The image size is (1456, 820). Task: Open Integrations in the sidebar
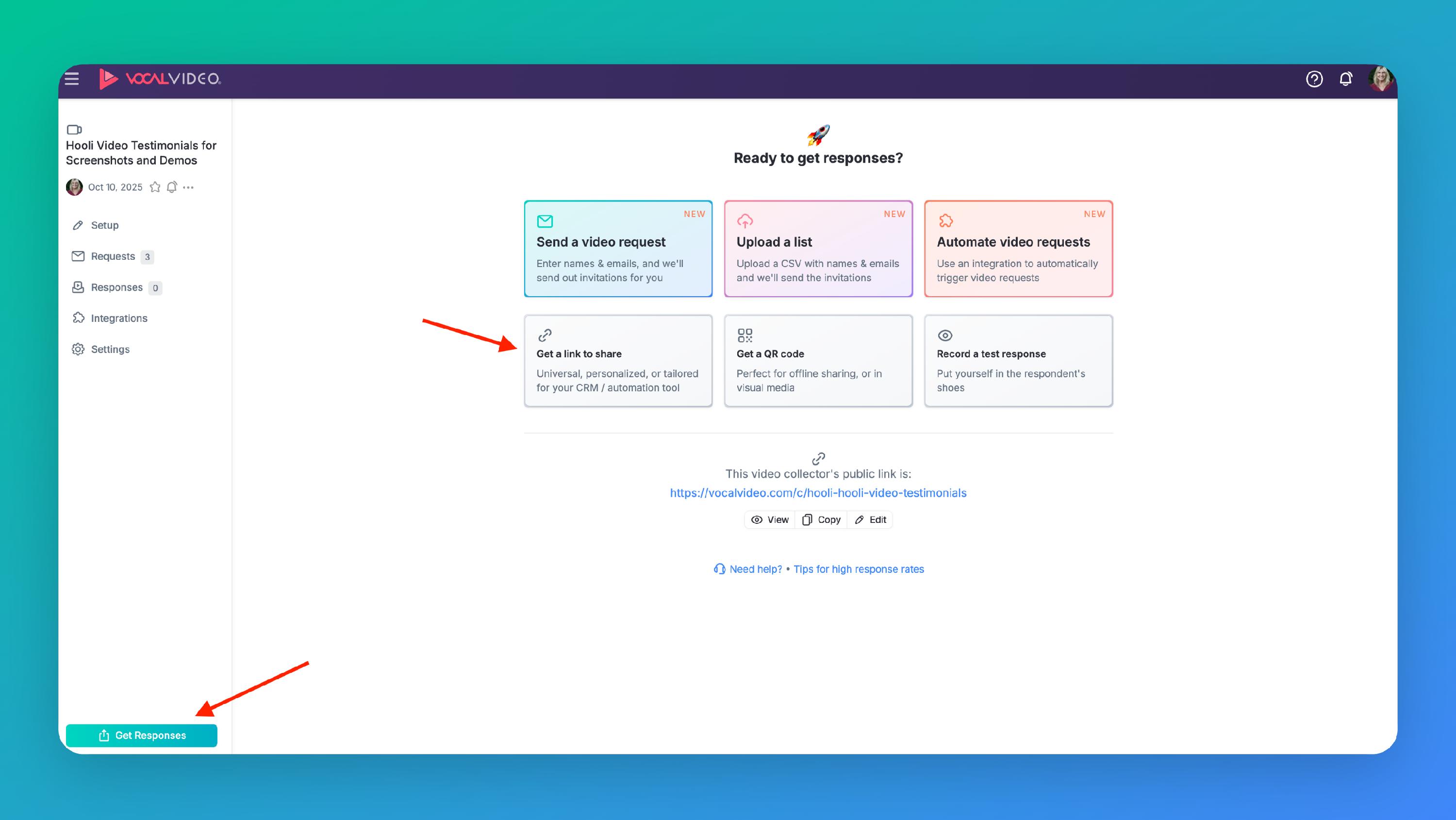119,318
